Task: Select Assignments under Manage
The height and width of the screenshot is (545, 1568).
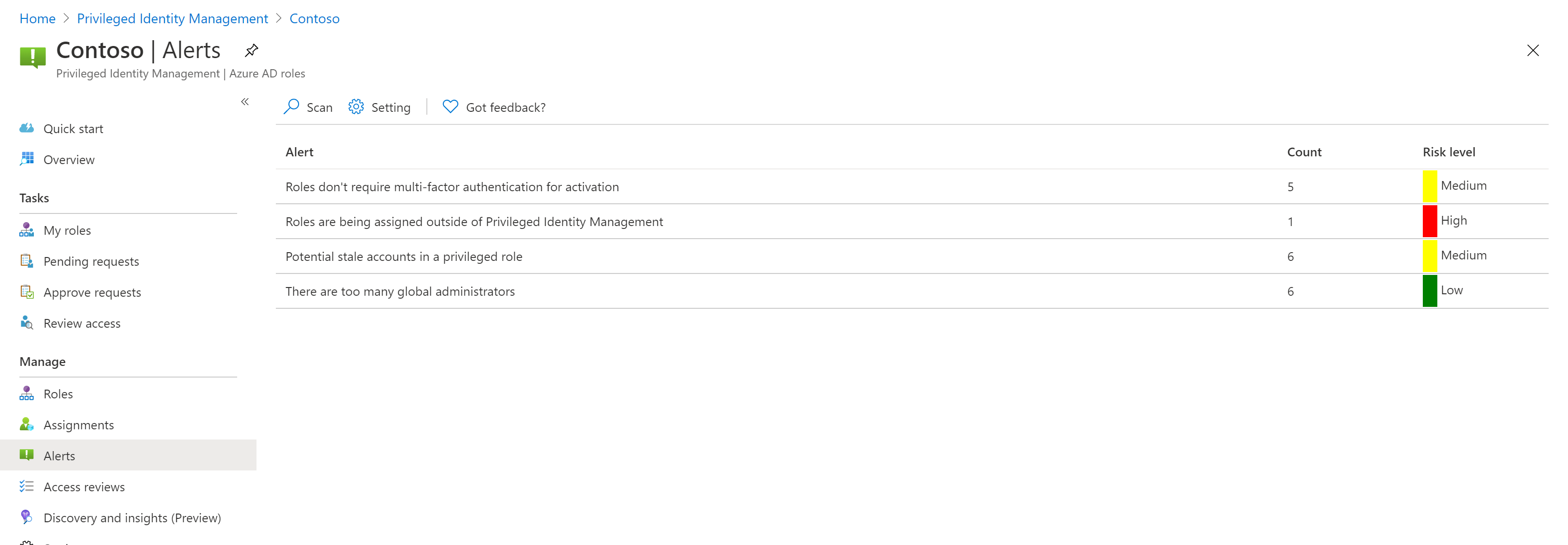Action: click(79, 425)
